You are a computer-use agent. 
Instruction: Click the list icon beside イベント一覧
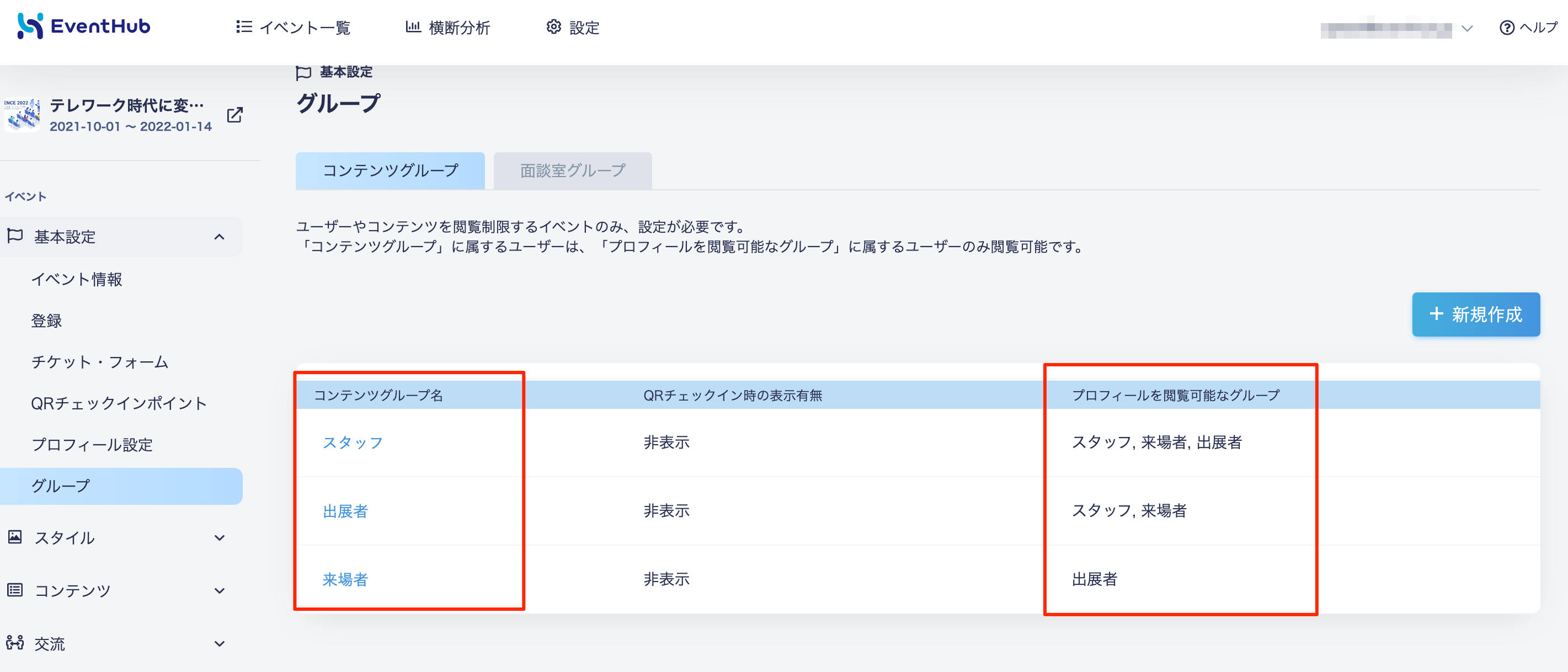point(243,27)
